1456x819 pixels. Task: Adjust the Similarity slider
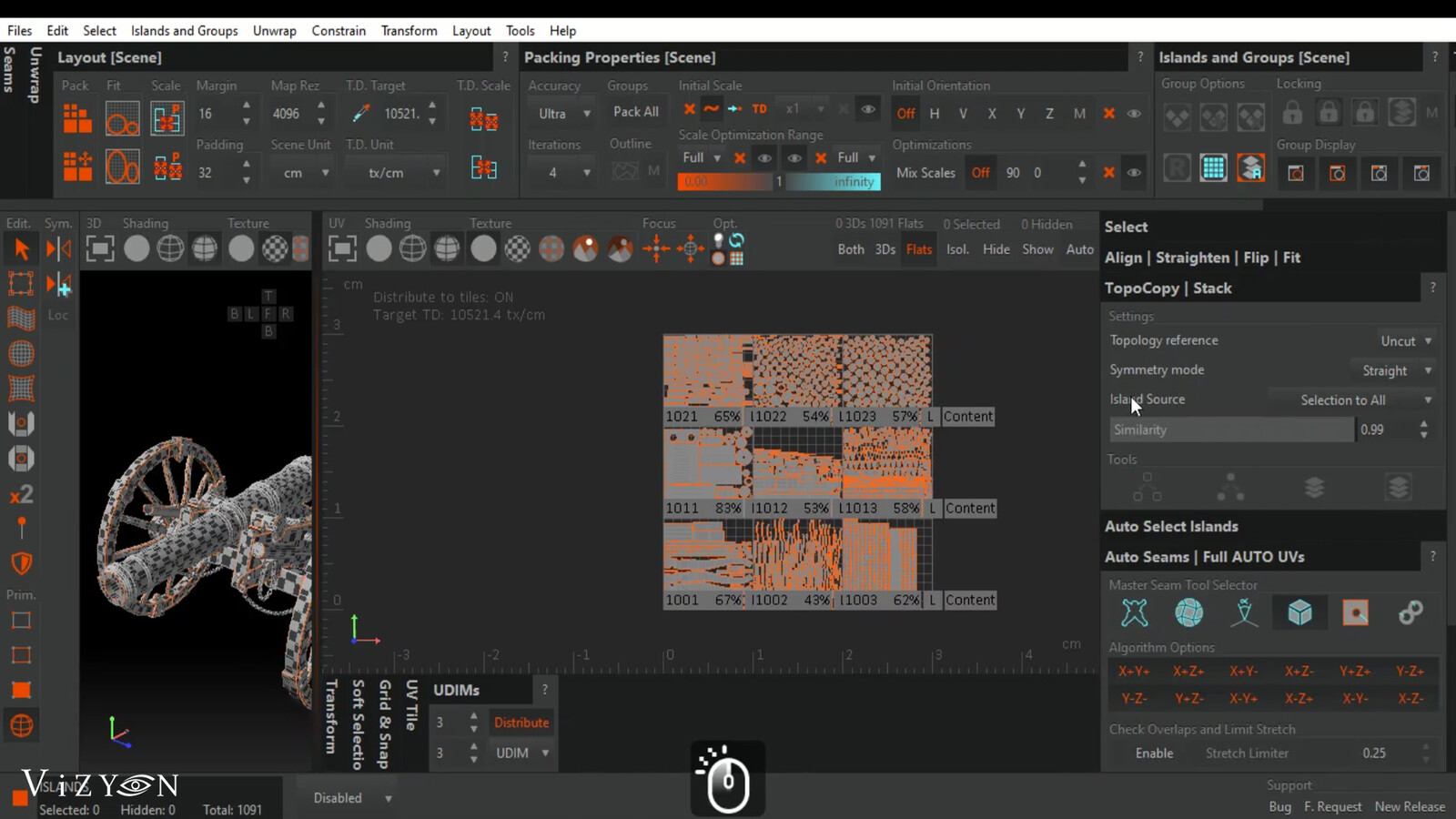1232,430
